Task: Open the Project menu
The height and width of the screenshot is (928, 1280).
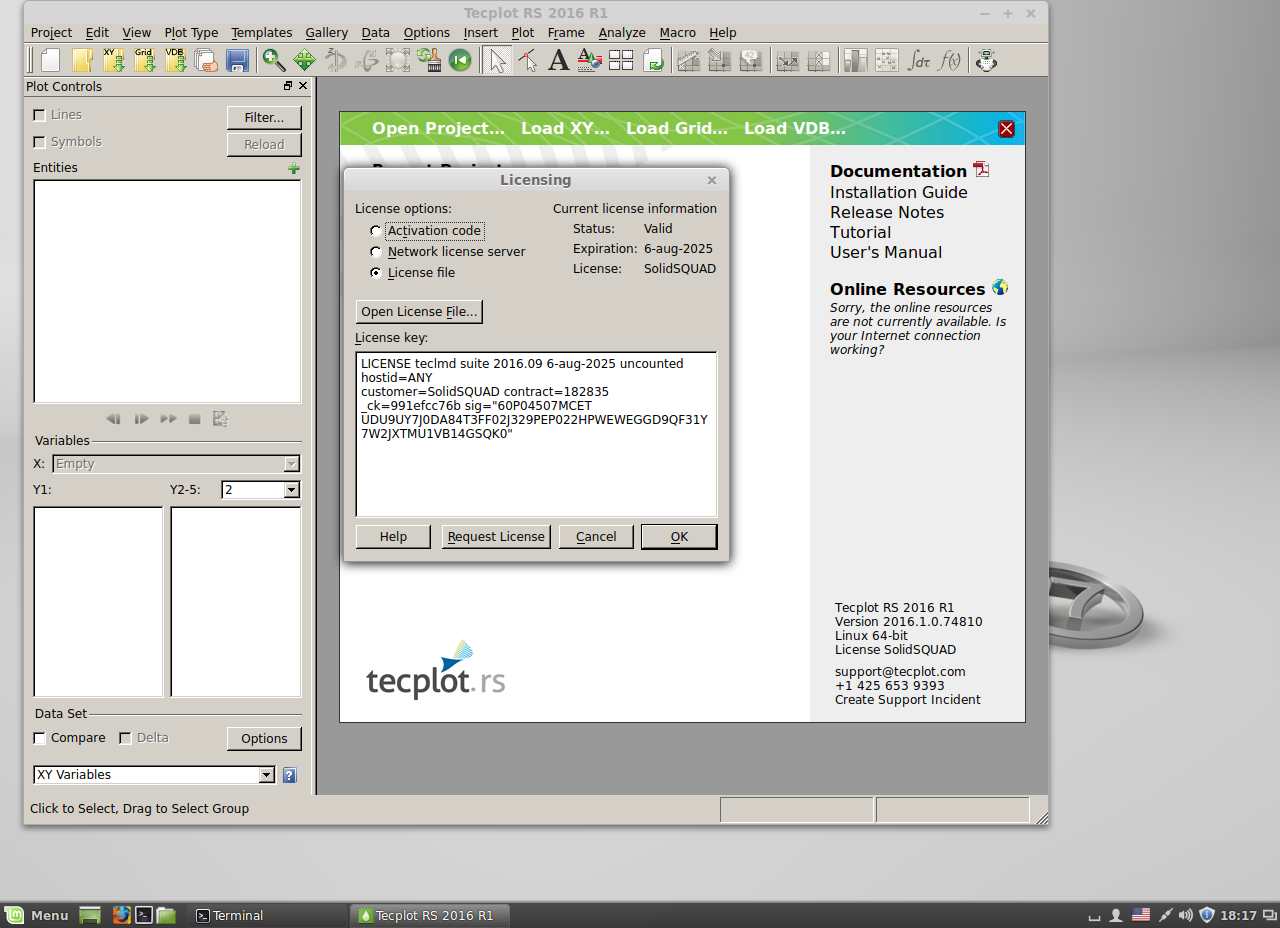Action: [51, 32]
